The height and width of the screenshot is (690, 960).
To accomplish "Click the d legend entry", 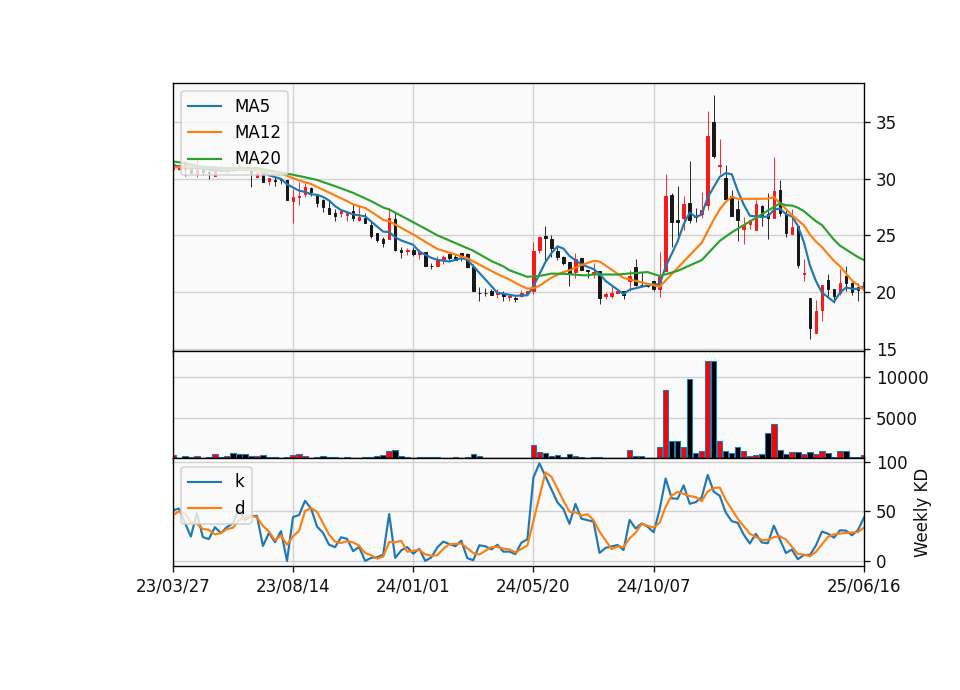I will click(x=239, y=508).
